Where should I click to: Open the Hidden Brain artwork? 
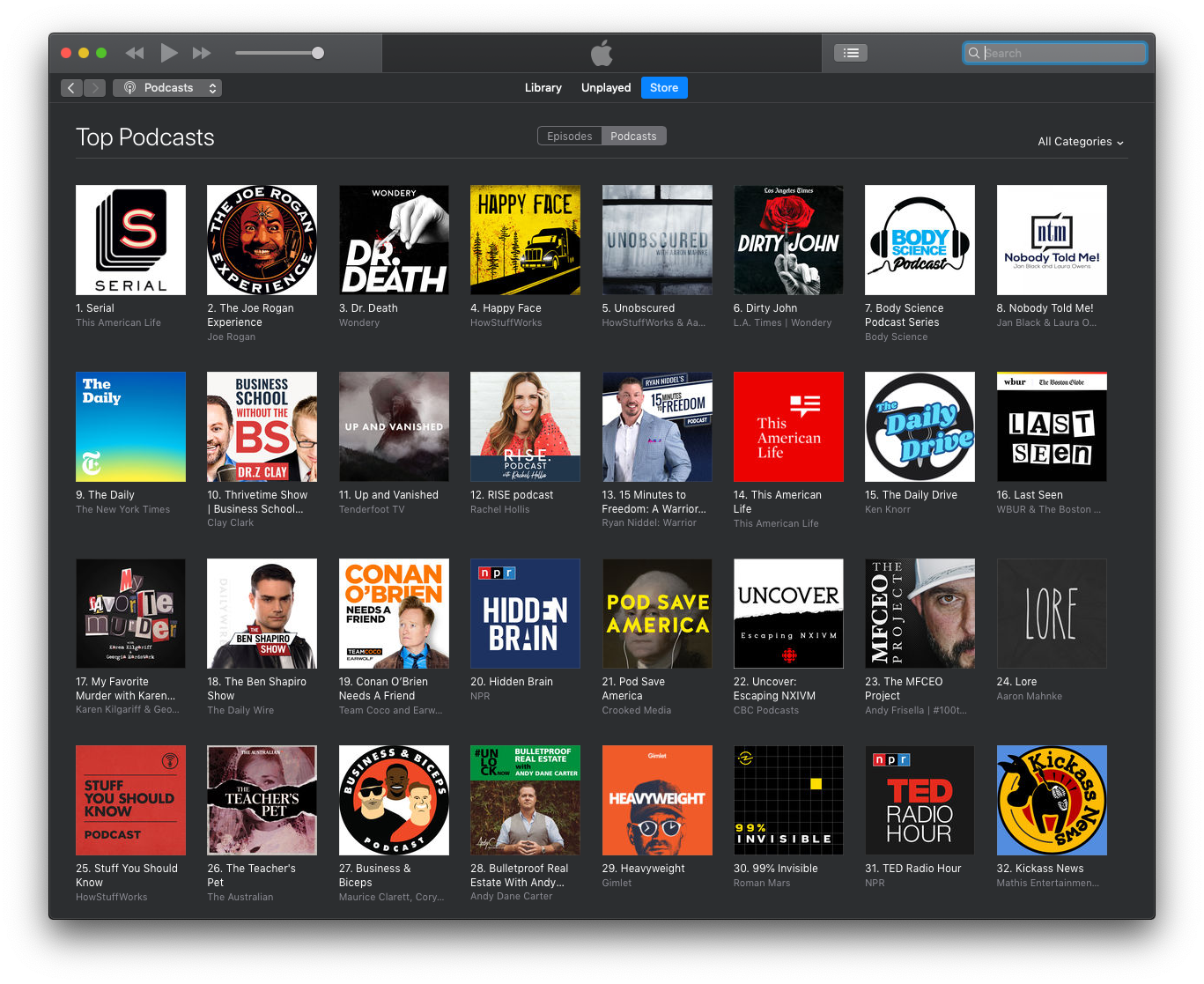pos(525,613)
